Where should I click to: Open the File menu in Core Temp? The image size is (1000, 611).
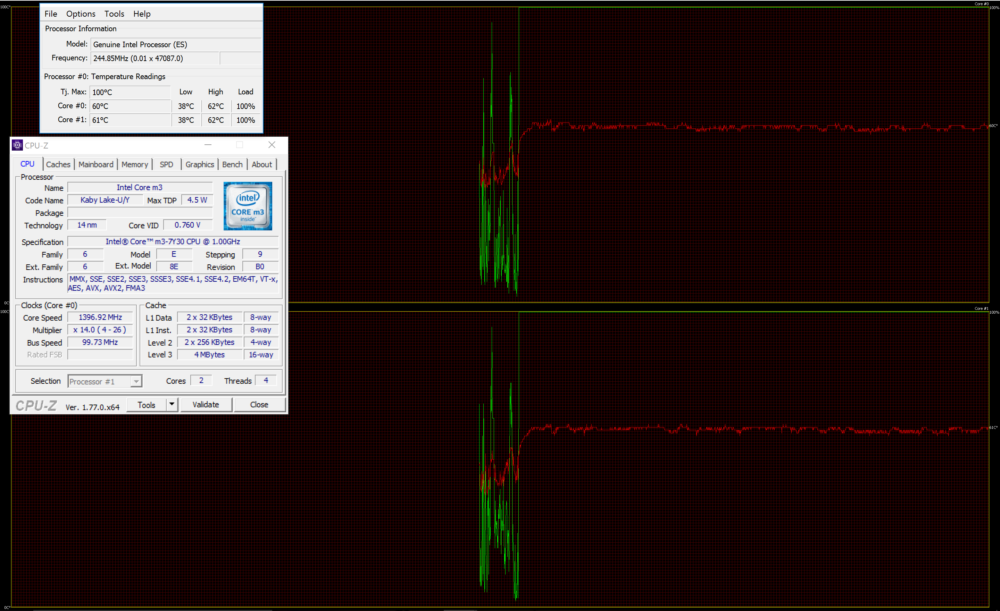point(51,14)
